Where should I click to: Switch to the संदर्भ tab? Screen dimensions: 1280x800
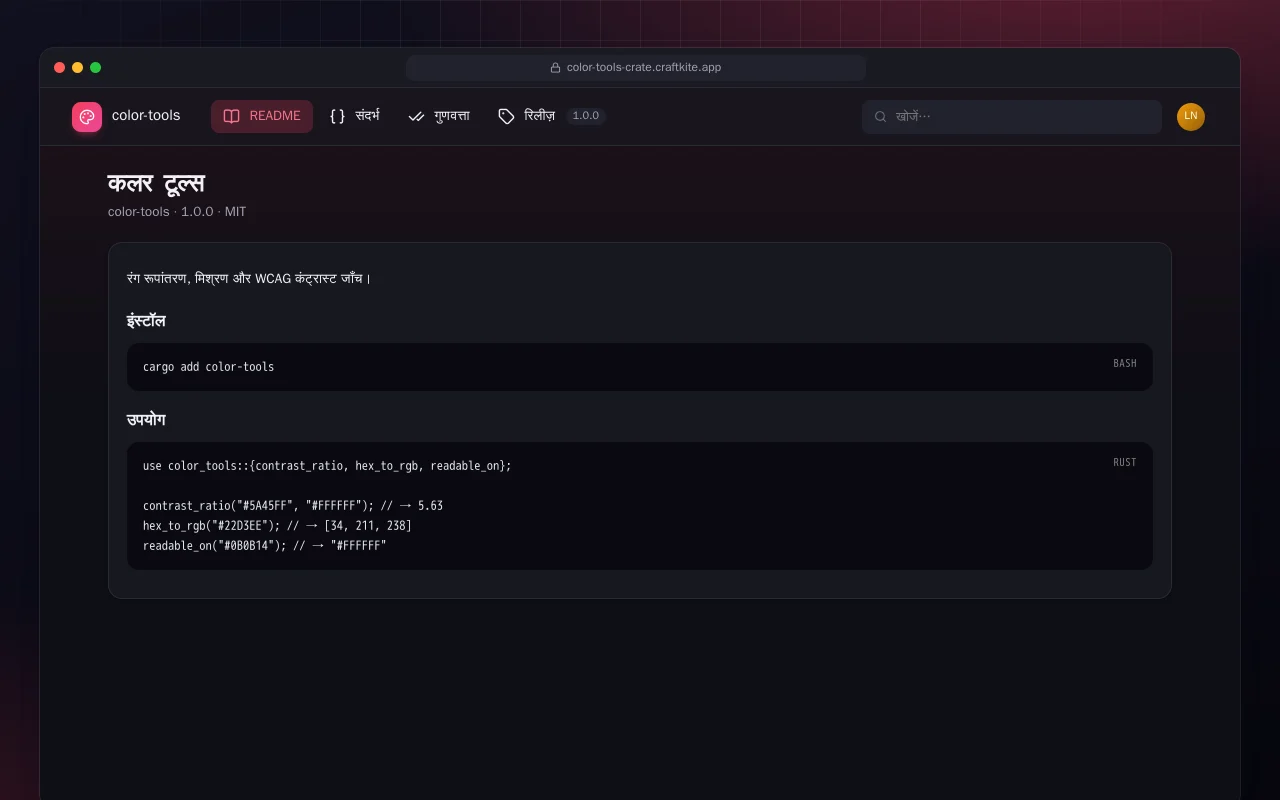[x=355, y=116]
